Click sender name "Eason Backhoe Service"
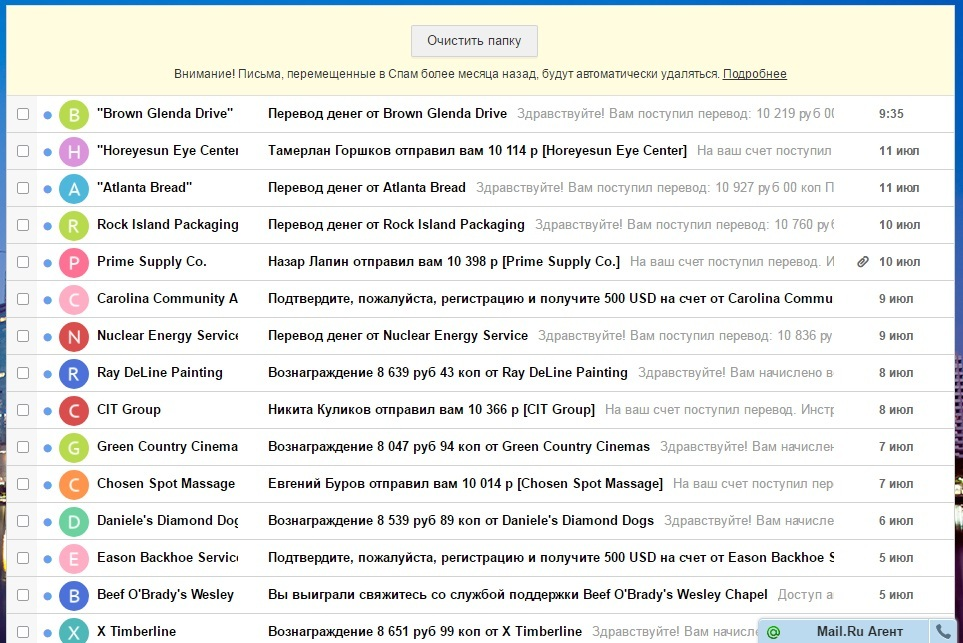The width and height of the screenshot is (963, 643). pos(168,557)
